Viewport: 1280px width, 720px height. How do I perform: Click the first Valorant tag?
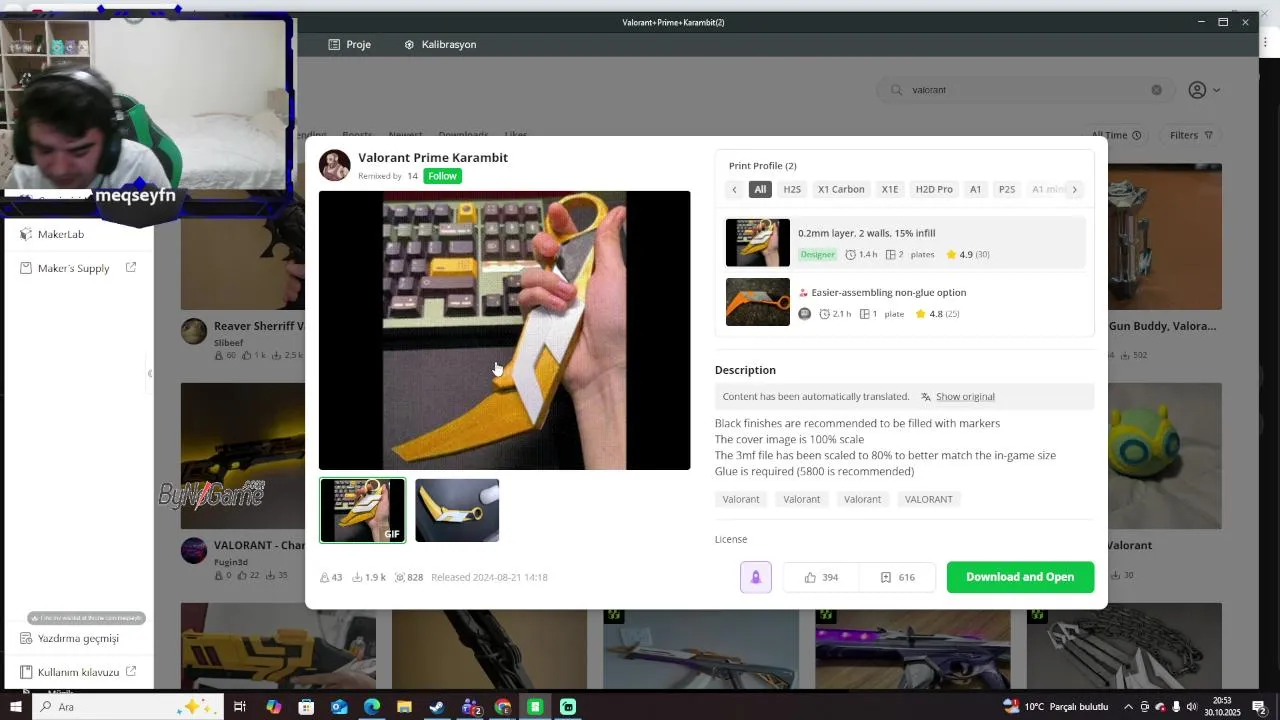click(x=741, y=499)
